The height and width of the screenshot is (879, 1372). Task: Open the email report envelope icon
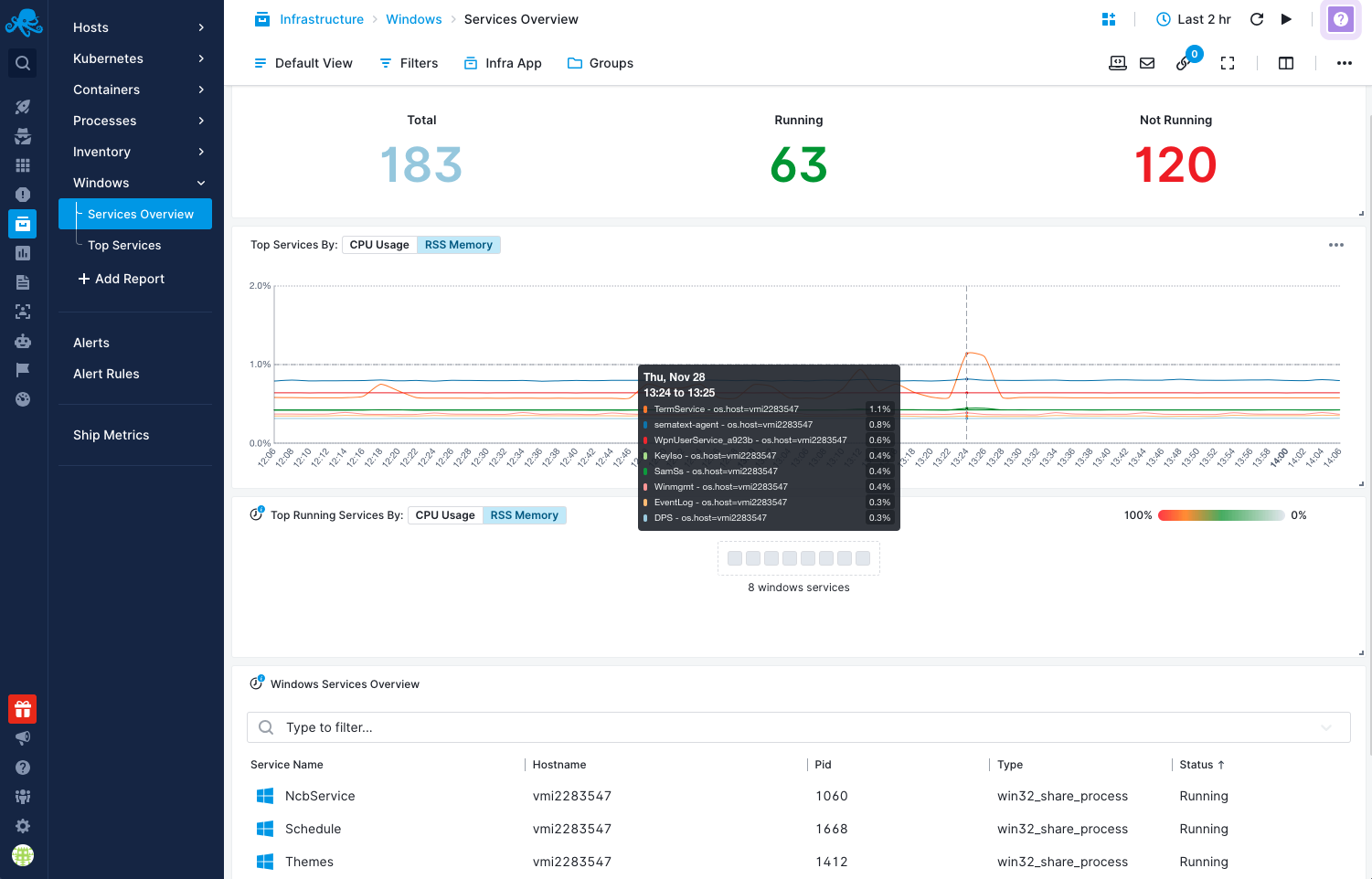[x=1147, y=63]
